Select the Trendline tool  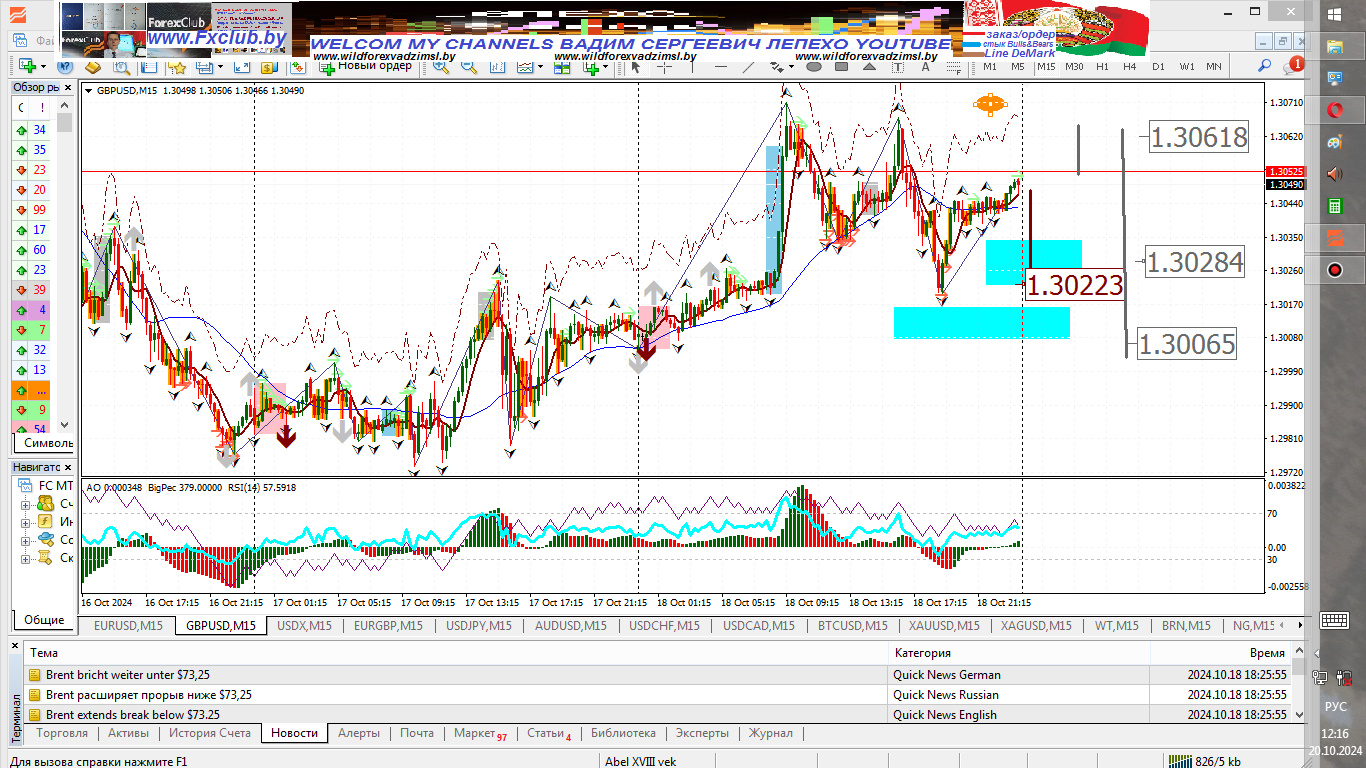pos(748,67)
